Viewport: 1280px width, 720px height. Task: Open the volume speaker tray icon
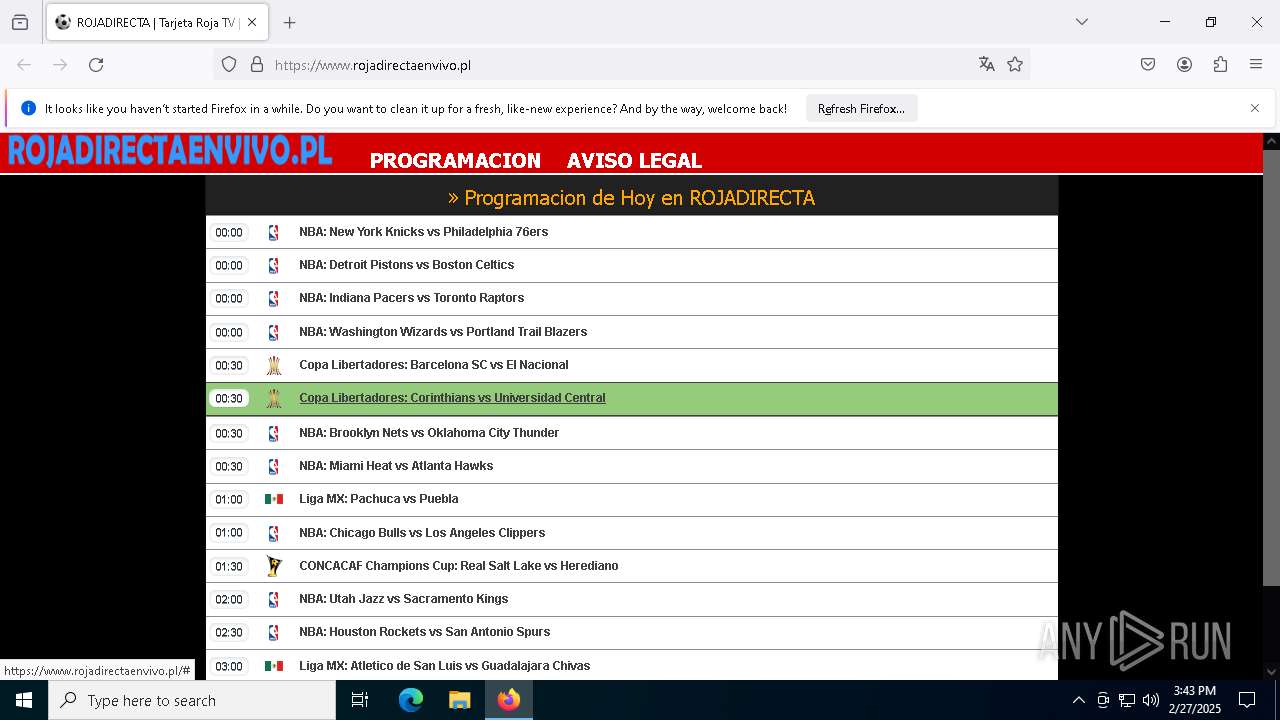coord(1151,700)
